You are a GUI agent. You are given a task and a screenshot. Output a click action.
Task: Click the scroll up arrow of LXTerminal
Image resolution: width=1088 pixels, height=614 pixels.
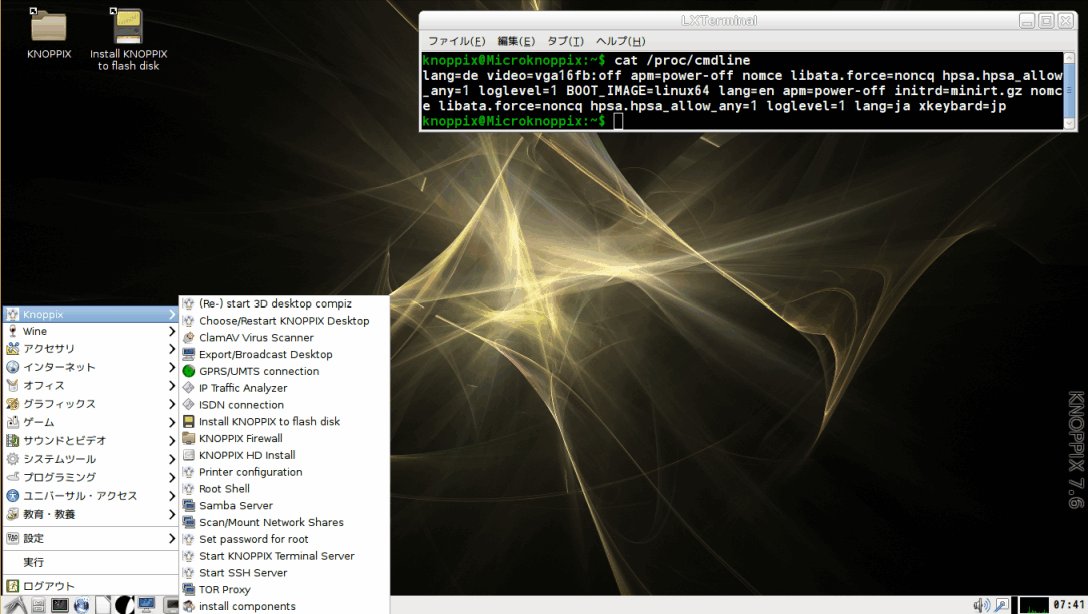[x=1069, y=58]
